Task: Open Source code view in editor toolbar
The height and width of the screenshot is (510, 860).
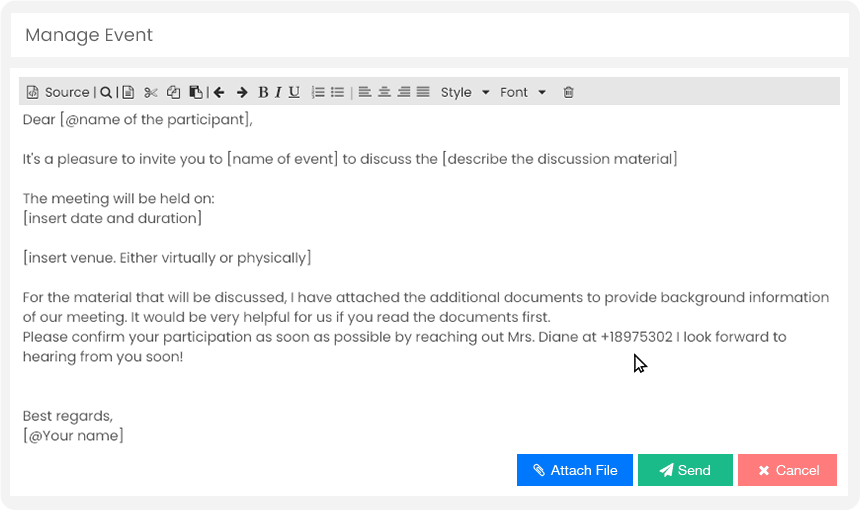Action: [58, 92]
